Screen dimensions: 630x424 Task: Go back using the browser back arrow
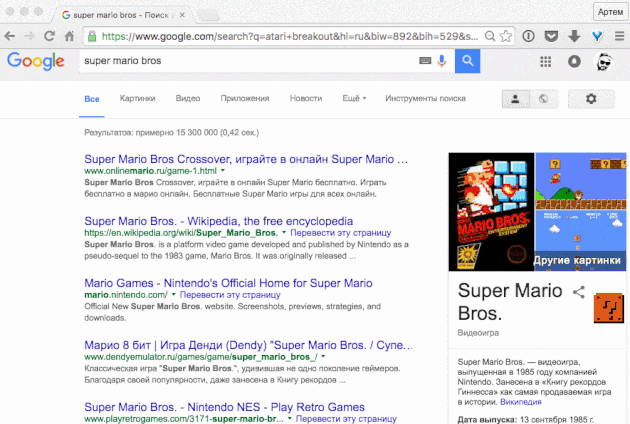pos(10,37)
